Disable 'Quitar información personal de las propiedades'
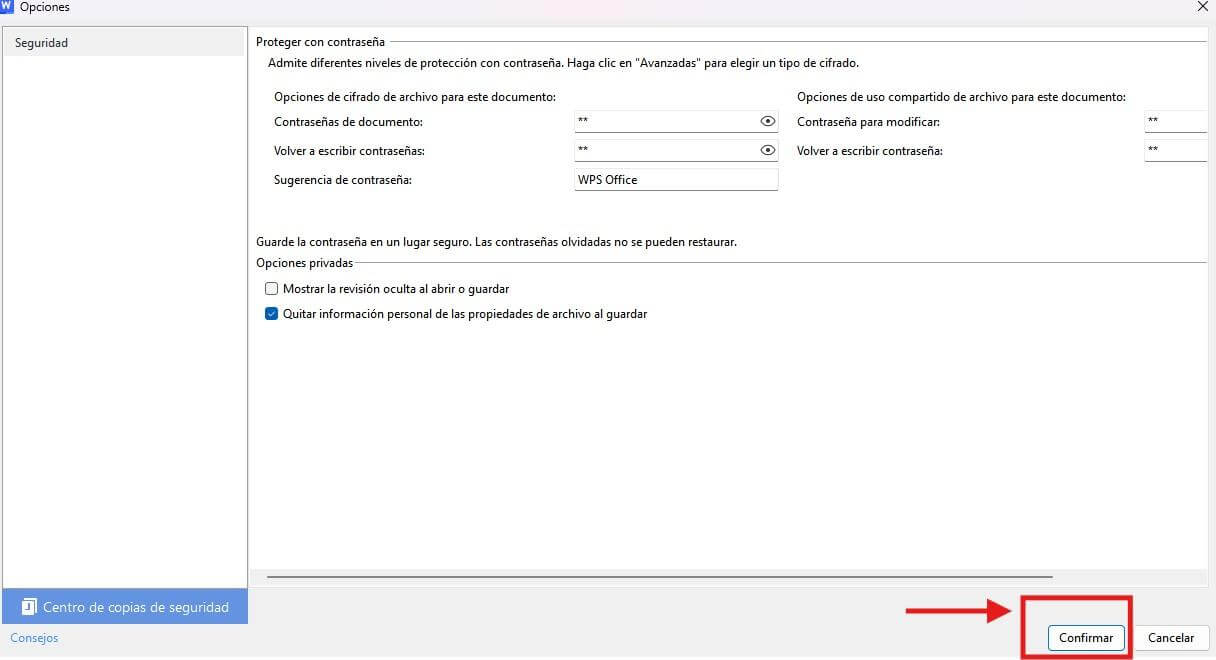 coord(271,313)
